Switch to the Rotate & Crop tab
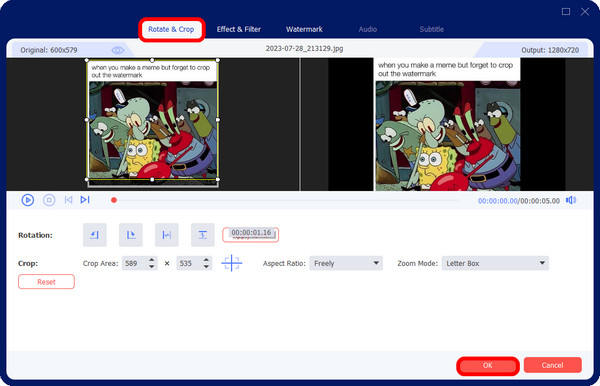Image resolution: width=600 pixels, height=386 pixels. [171, 29]
